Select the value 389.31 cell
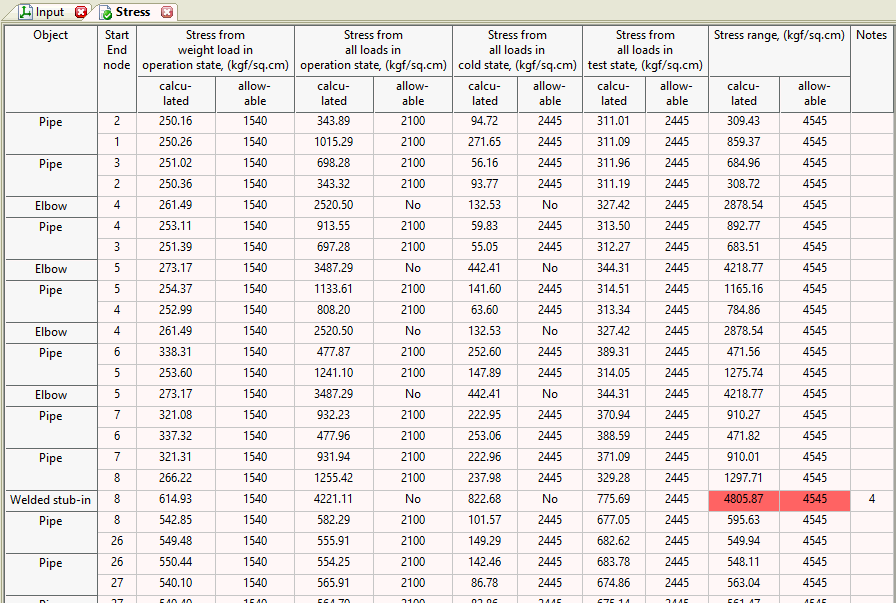The width and height of the screenshot is (896, 603). pos(614,352)
